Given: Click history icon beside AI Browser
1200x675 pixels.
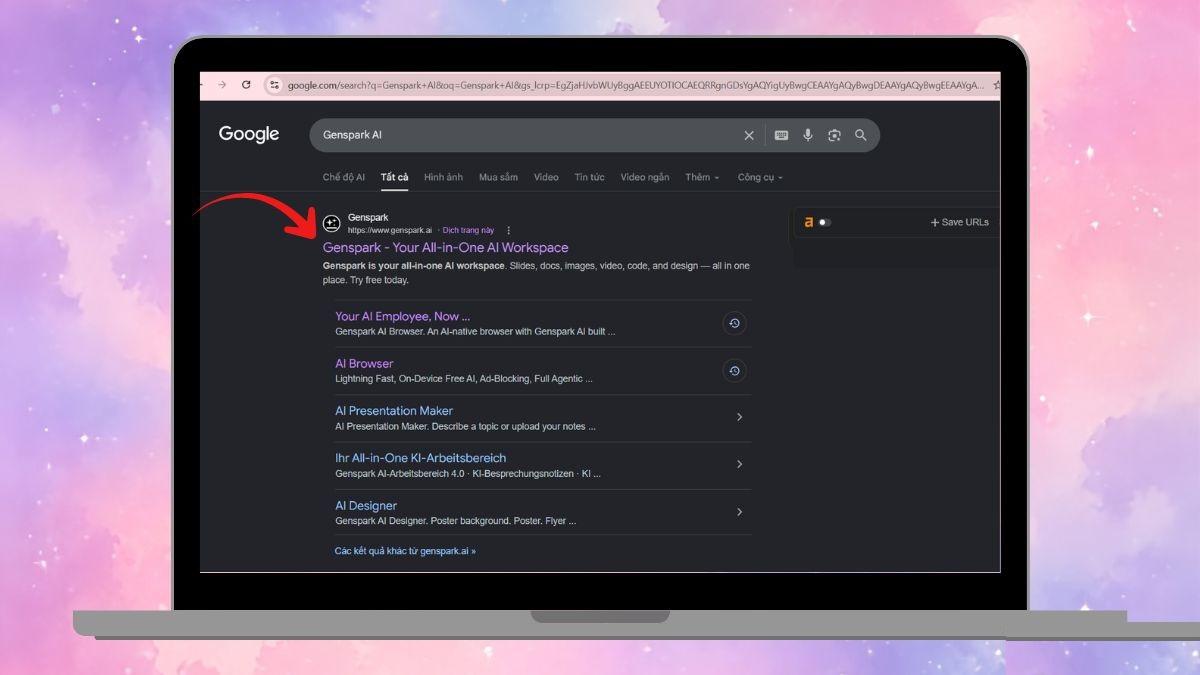Looking at the screenshot, I should coord(734,371).
